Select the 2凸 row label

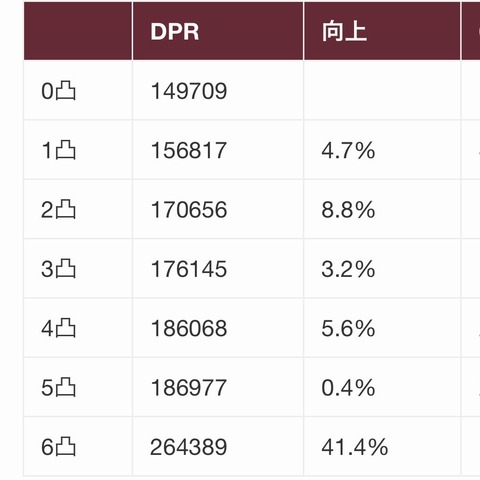click(x=58, y=210)
